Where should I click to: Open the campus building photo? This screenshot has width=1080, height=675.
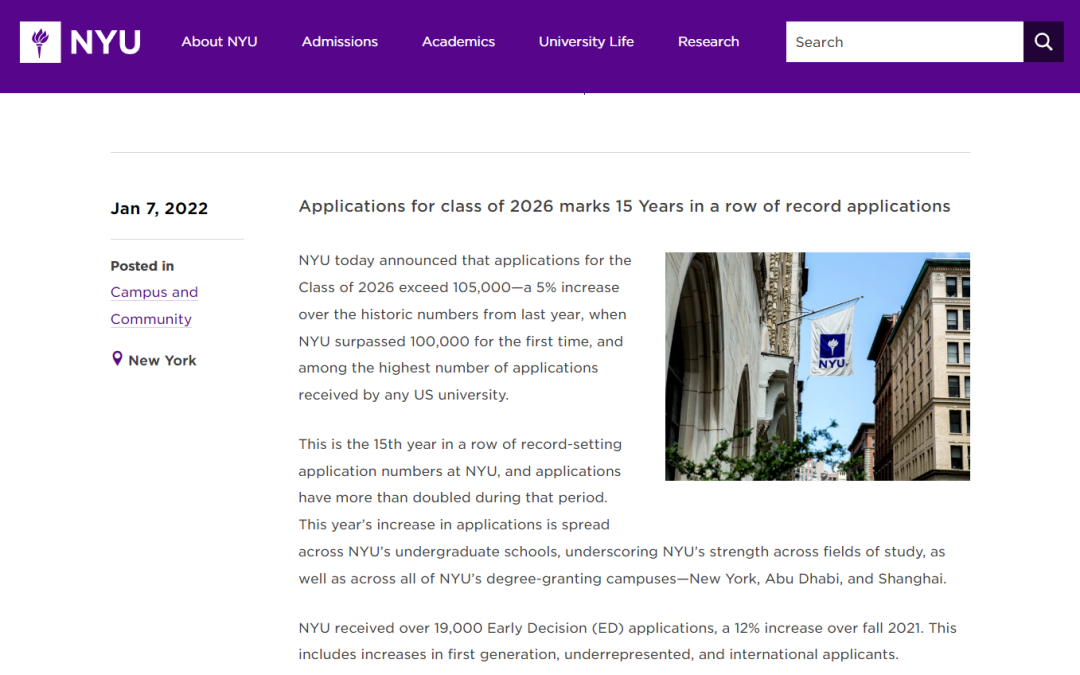pyautogui.click(x=740, y=400)
